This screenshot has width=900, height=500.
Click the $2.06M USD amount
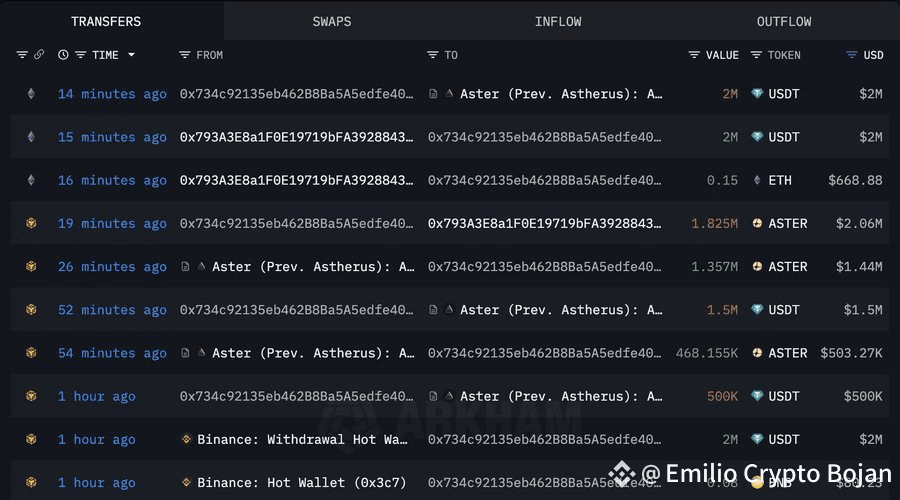[859, 223]
